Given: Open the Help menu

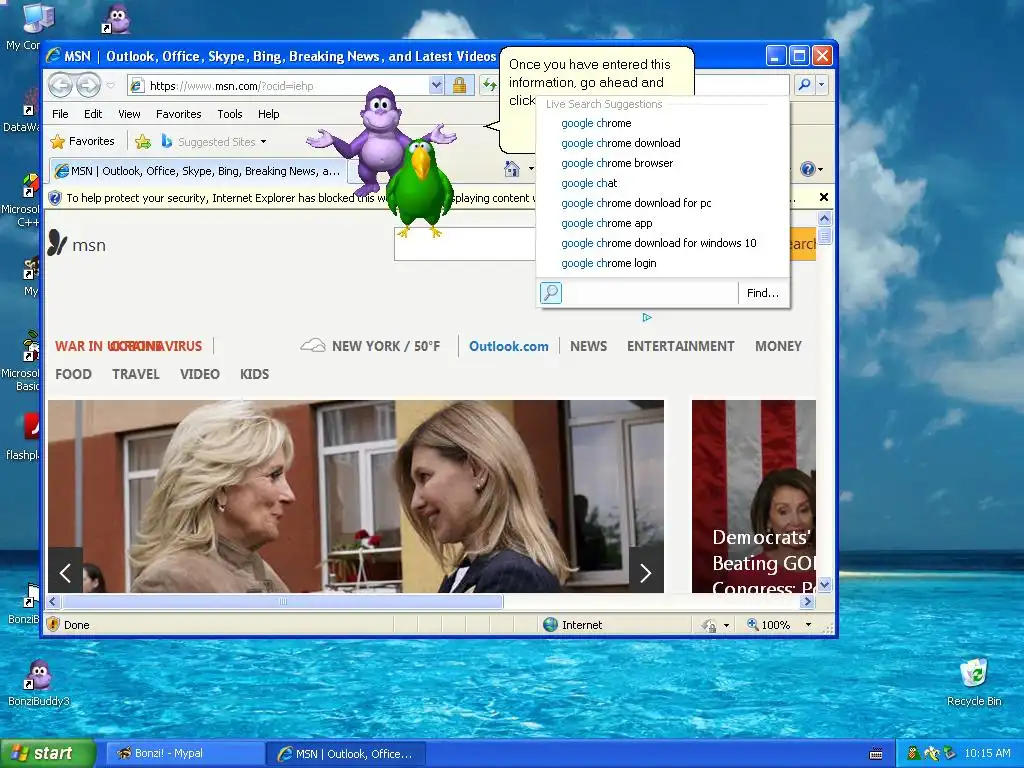Looking at the screenshot, I should [268, 114].
